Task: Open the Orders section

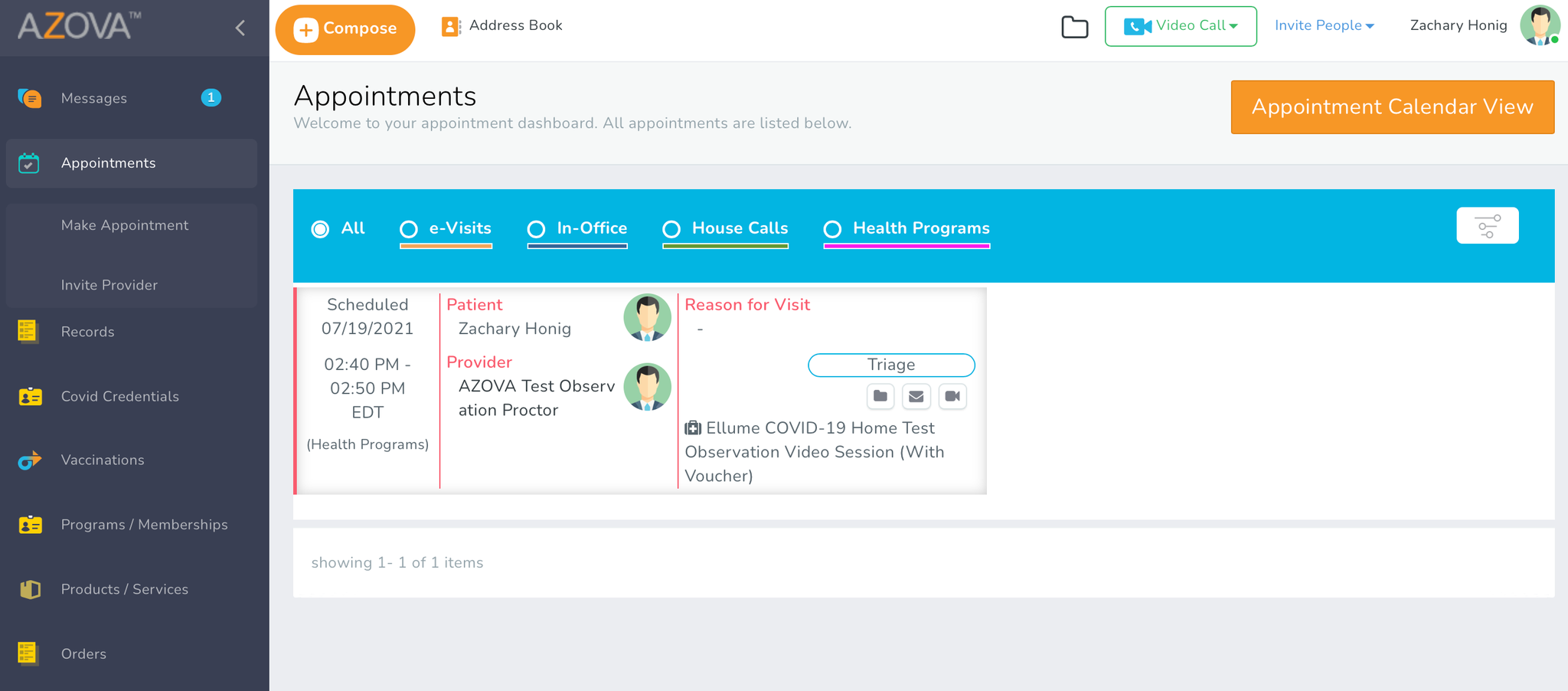Action: 83,653
